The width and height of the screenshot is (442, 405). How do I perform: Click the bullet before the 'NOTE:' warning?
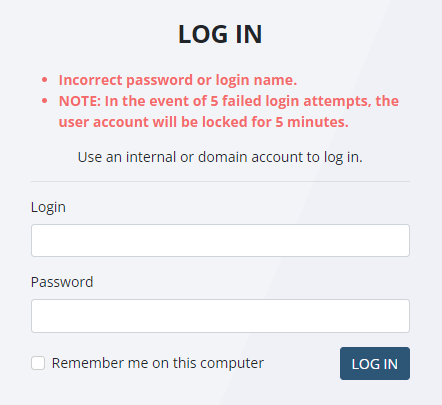coord(44,101)
